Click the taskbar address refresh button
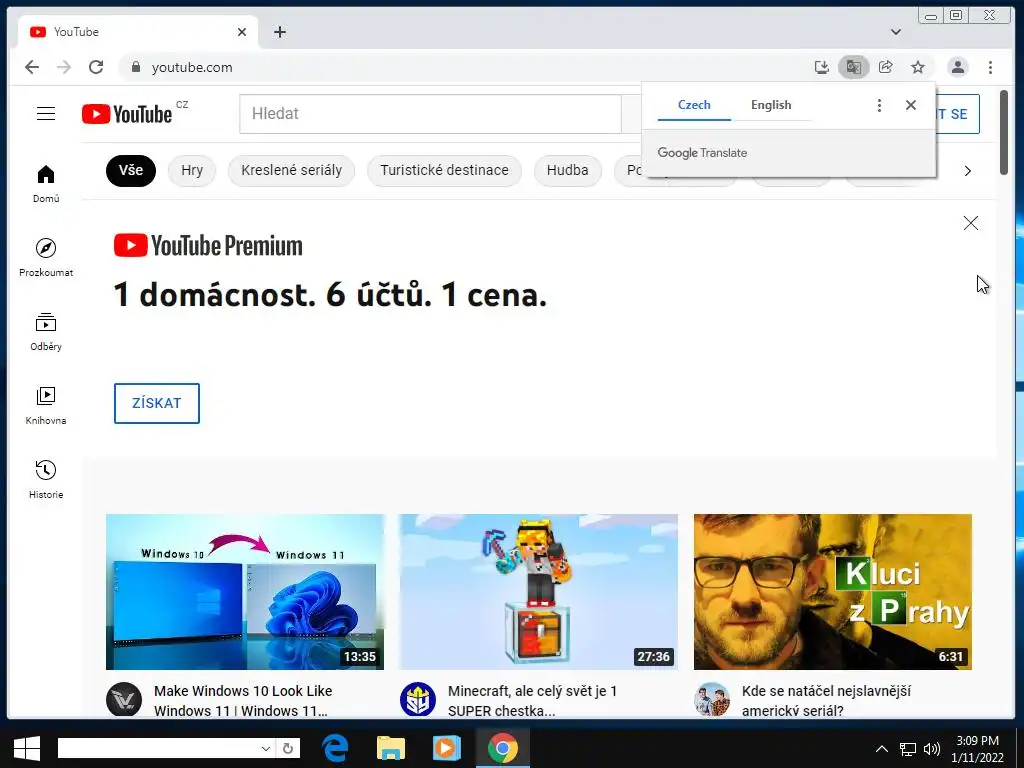Viewport: 1024px width, 768px height. tap(288, 748)
